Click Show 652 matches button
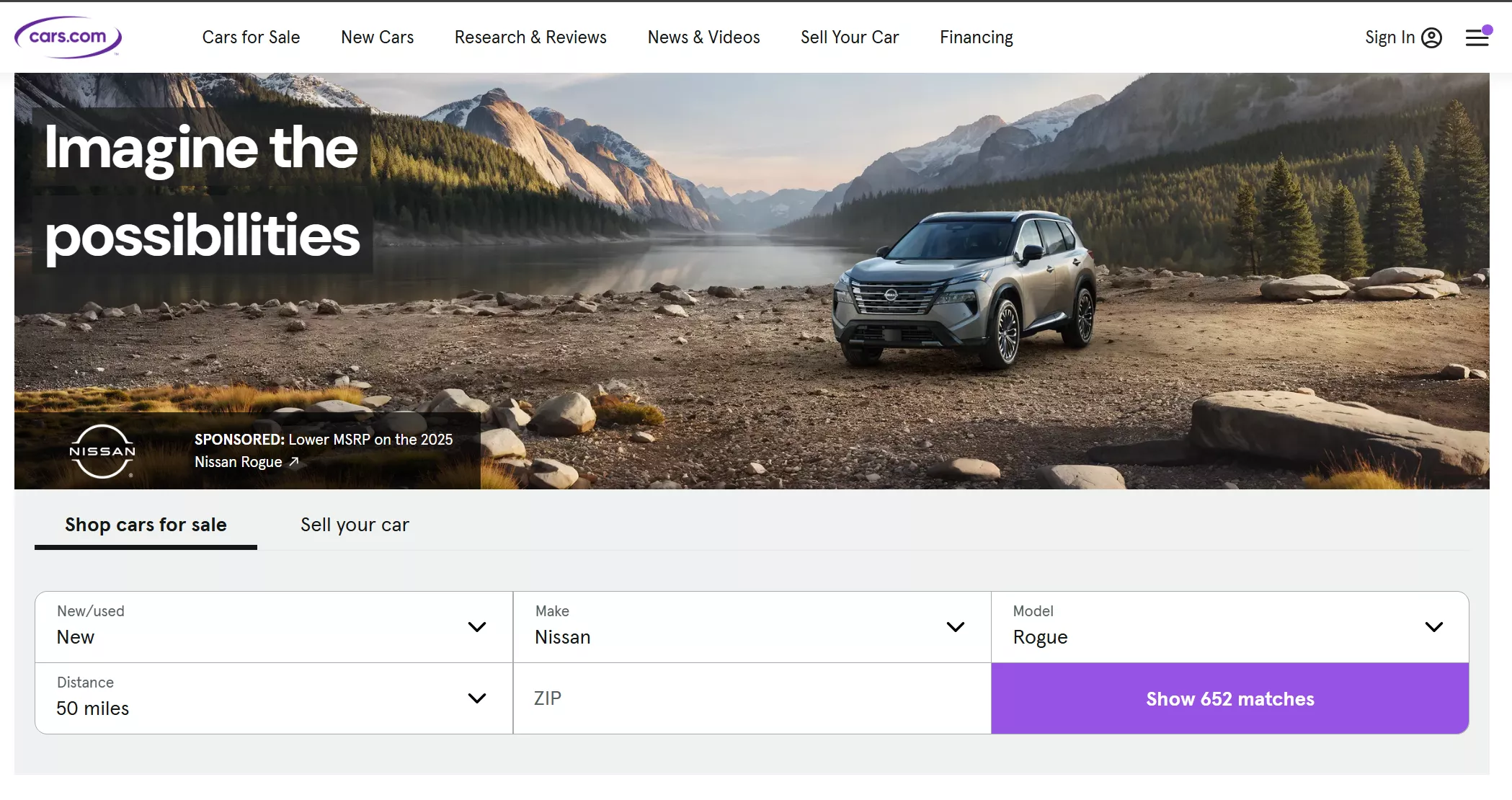The image size is (1512, 800). pyautogui.click(x=1229, y=698)
